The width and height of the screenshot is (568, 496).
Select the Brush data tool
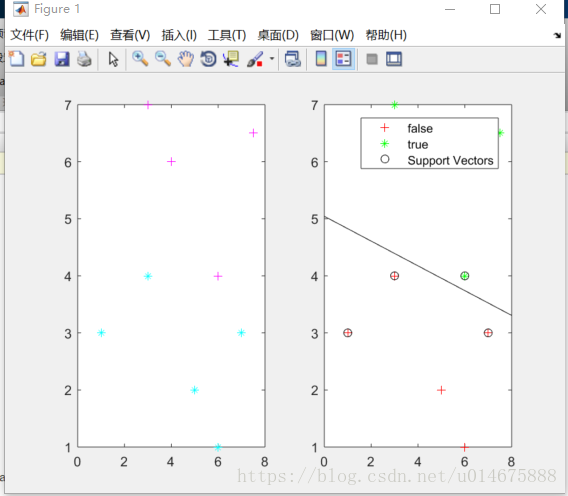[x=255, y=59]
